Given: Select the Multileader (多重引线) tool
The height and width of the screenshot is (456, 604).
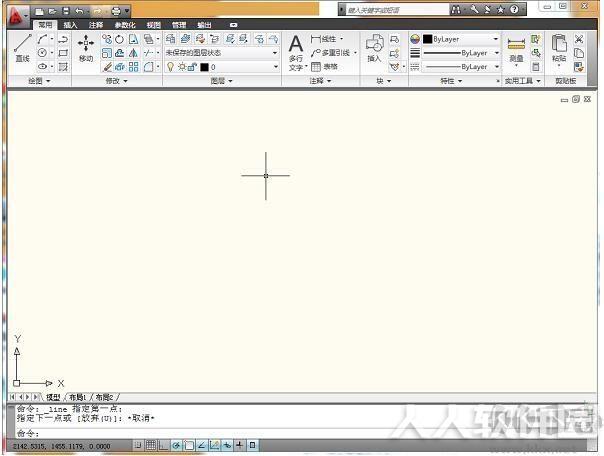Looking at the screenshot, I should point(331,53).
